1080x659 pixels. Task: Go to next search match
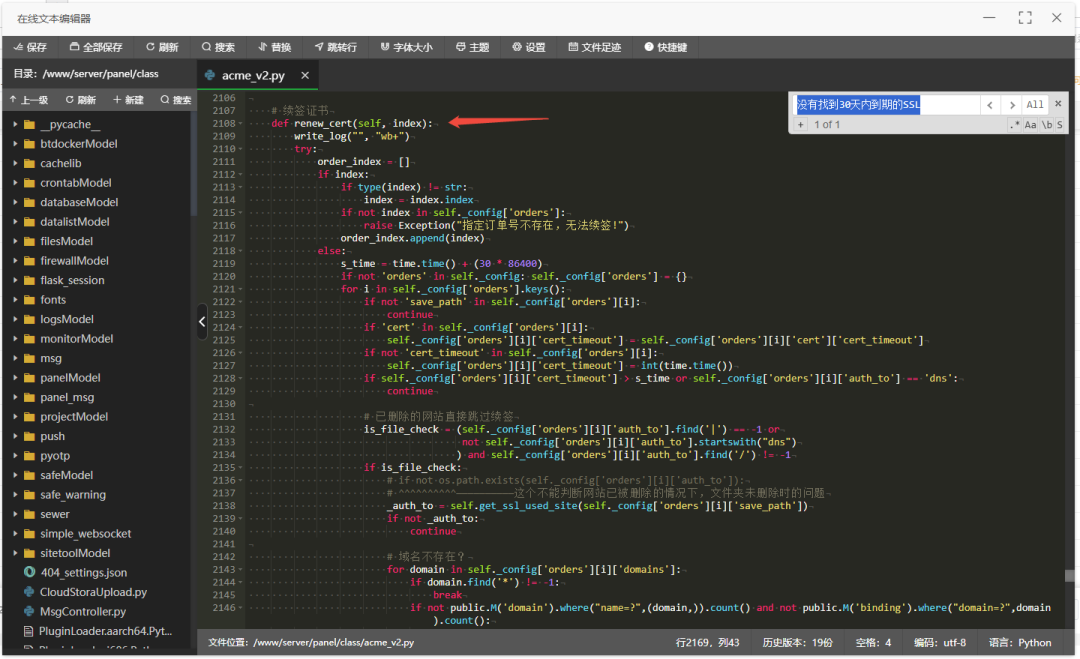coord(1012,105)
